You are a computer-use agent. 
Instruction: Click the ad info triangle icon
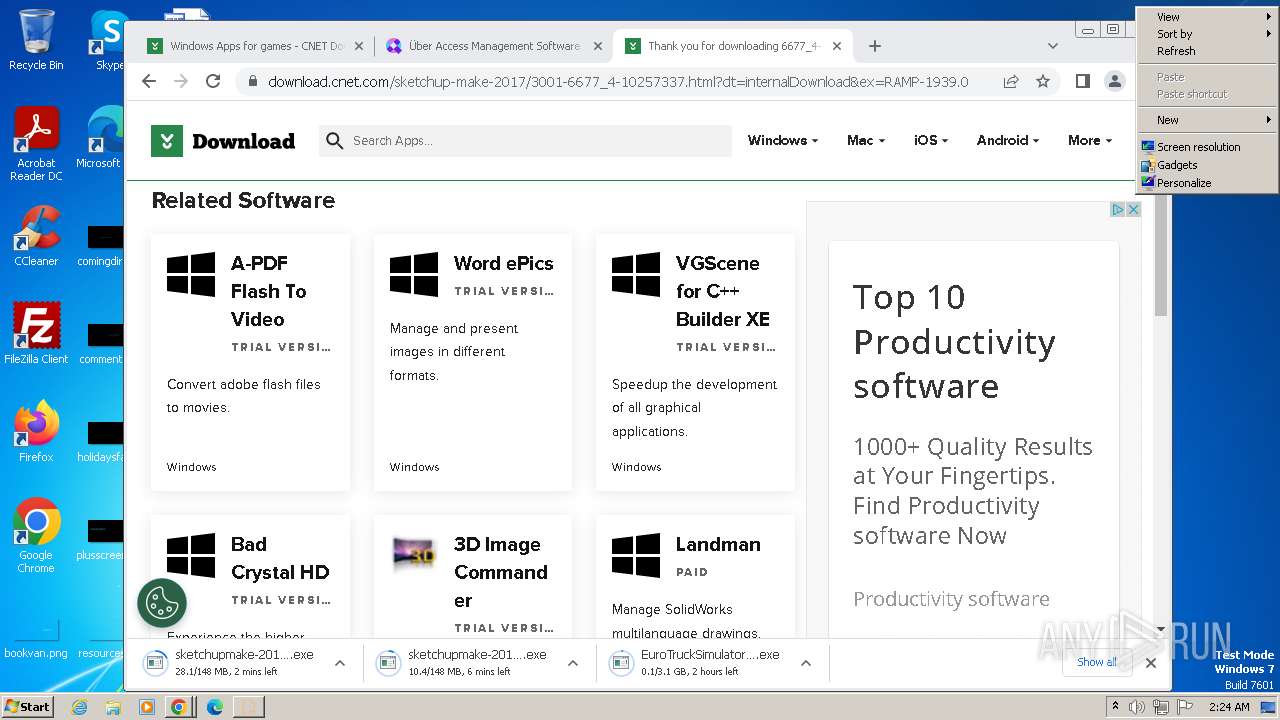[1118, 209]
